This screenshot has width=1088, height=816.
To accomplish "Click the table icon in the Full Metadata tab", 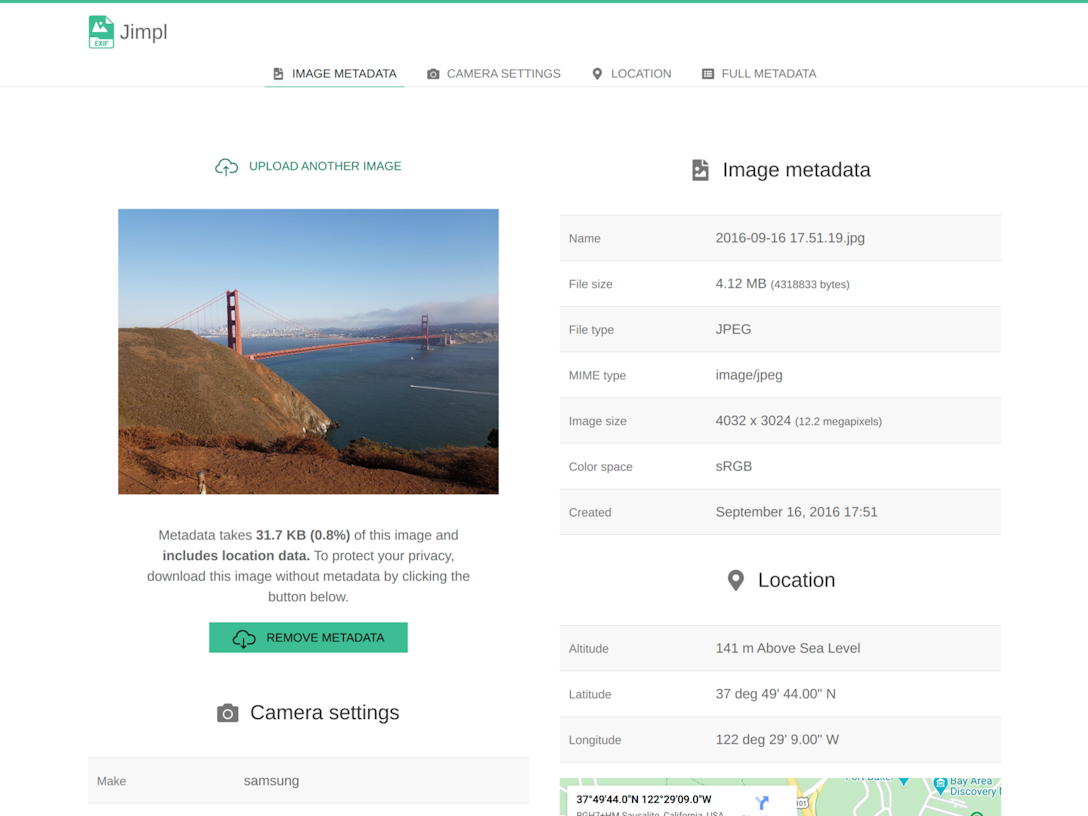I will 708,74.
